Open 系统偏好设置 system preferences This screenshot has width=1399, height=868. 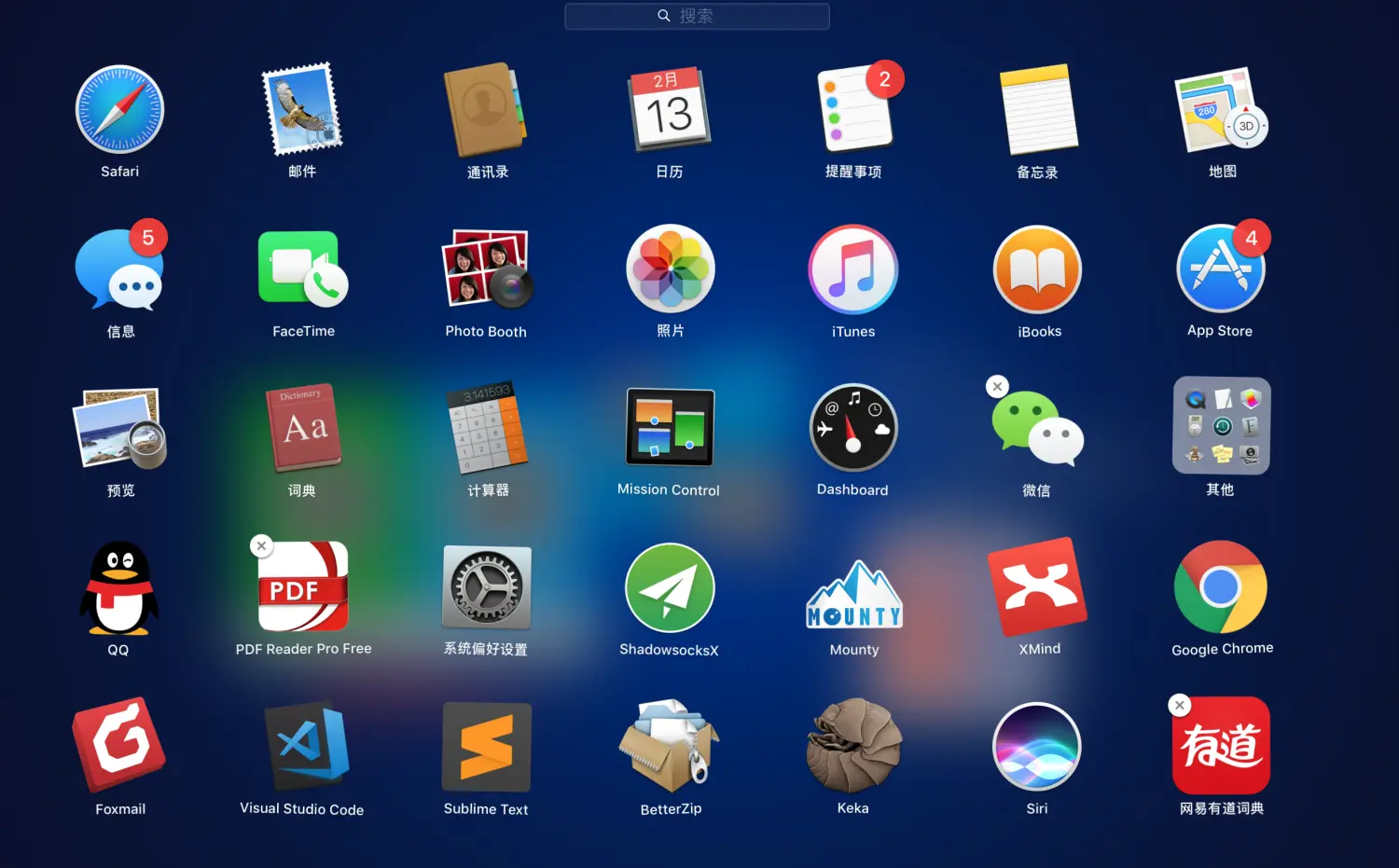click(x=487, y=587)
